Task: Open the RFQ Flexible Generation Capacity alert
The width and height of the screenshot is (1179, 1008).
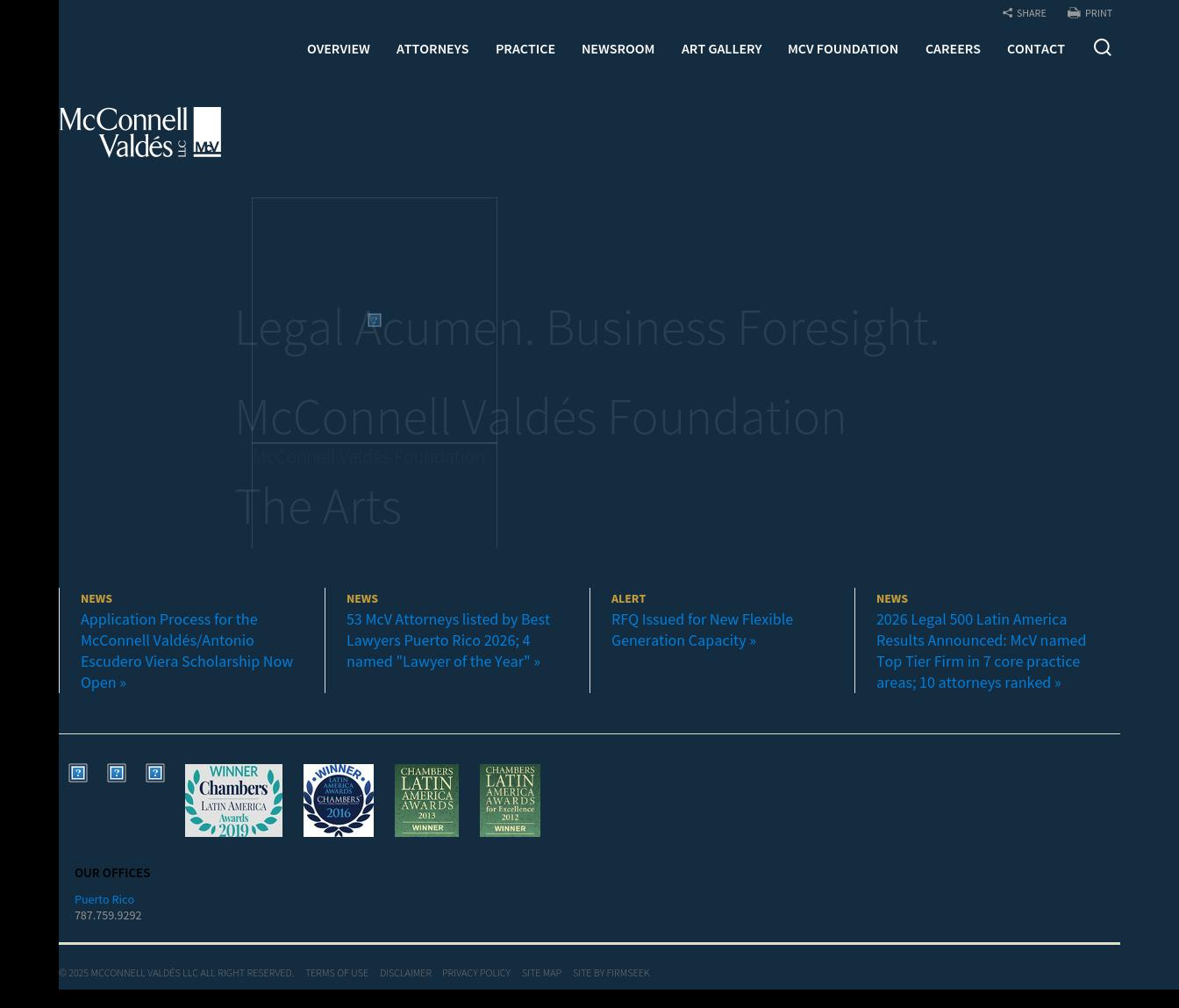Action: coord(701,630)
